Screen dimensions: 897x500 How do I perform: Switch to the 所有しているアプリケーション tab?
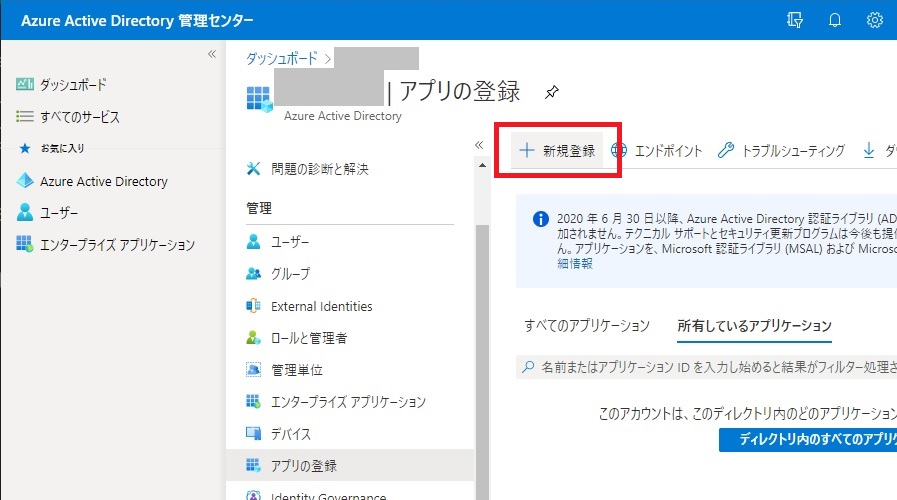754,326
